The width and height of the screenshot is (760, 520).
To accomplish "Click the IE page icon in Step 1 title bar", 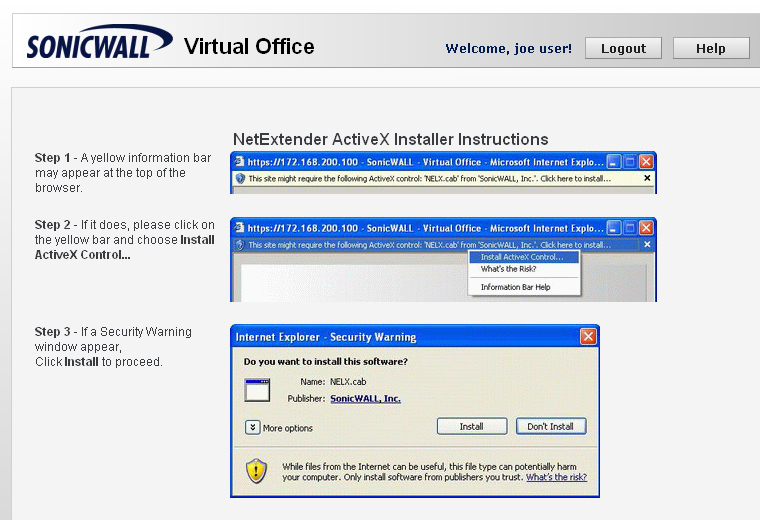I will (x=239, y=161).
